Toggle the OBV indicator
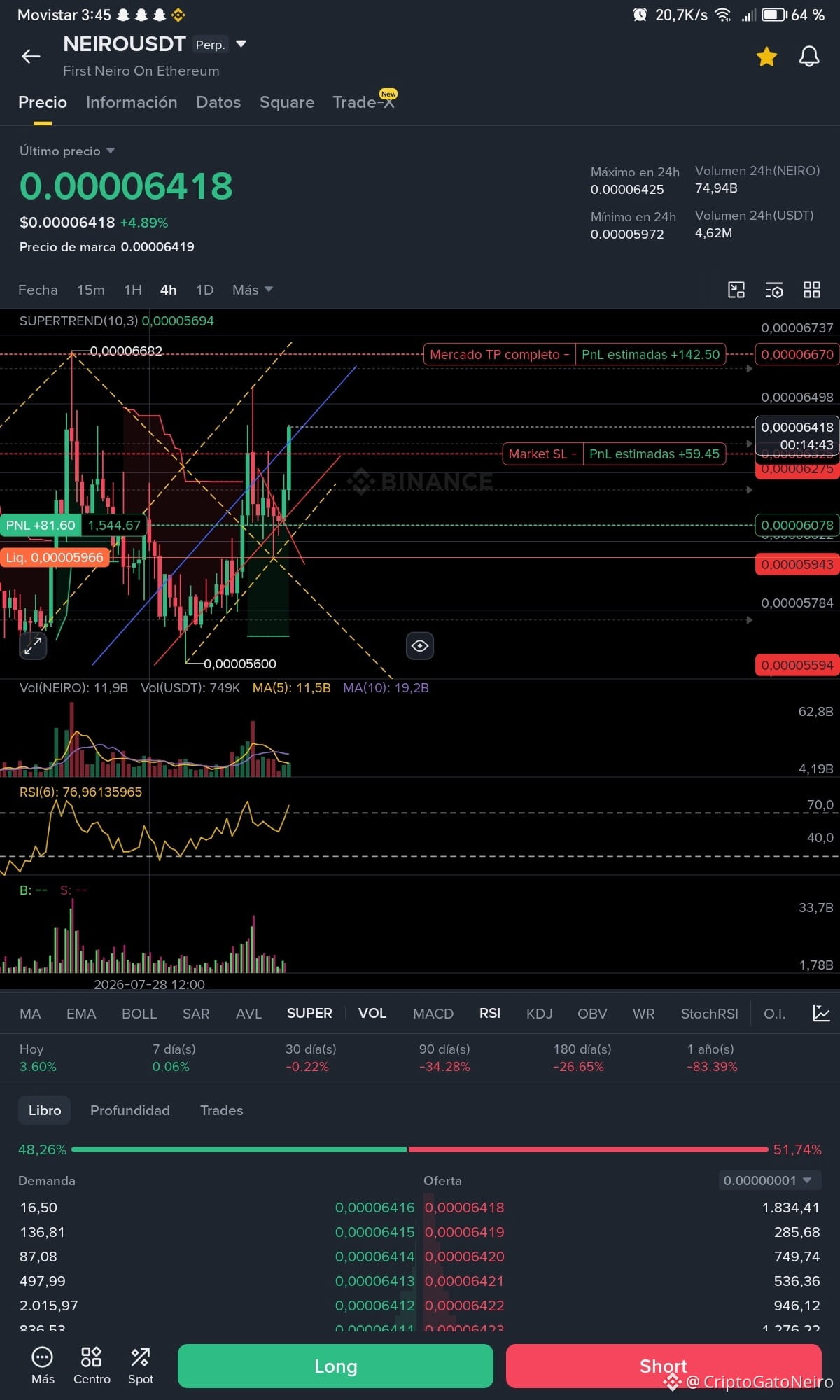 [x=592, y=1014]
